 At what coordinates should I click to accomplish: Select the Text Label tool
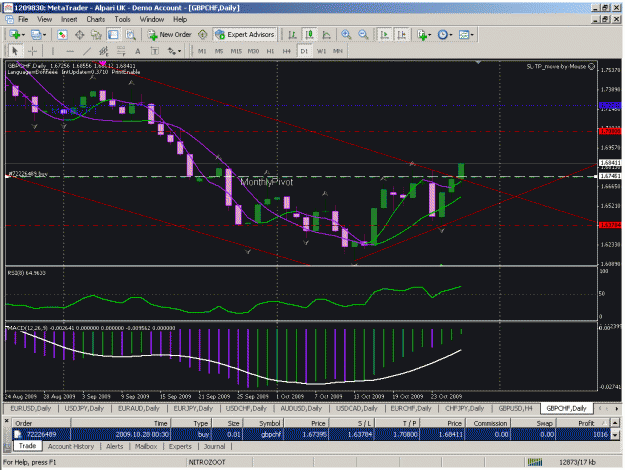click(155, 51)
